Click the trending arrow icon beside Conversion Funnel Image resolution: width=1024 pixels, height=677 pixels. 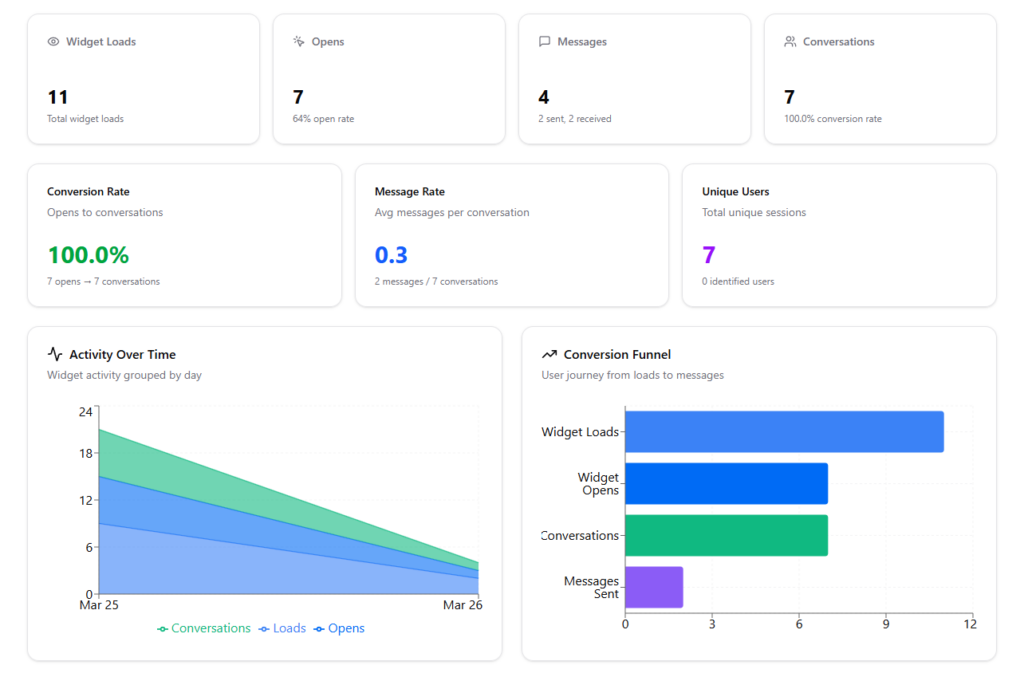(549, 354)
